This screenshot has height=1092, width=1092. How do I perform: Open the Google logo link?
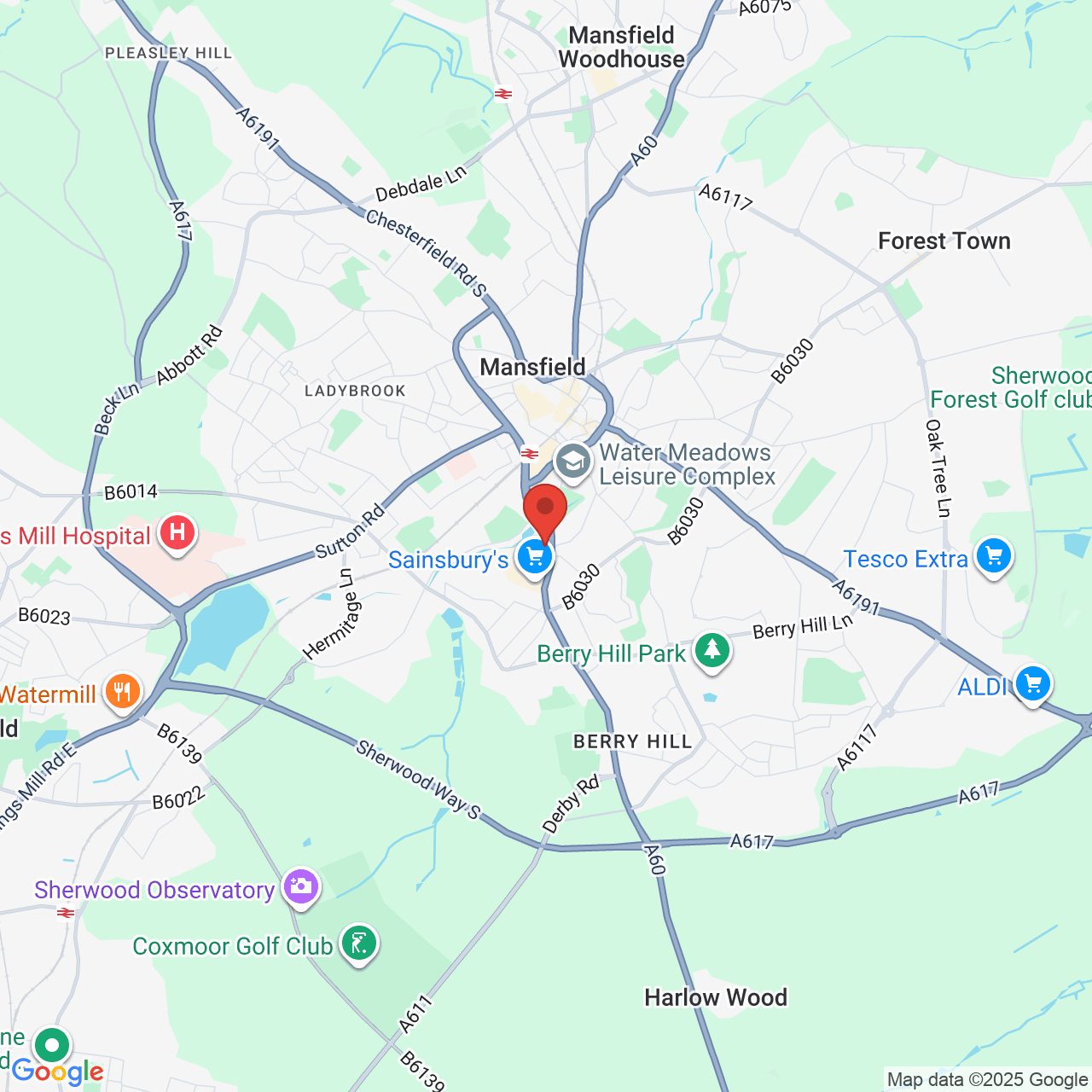click(x=58, y=1072)
